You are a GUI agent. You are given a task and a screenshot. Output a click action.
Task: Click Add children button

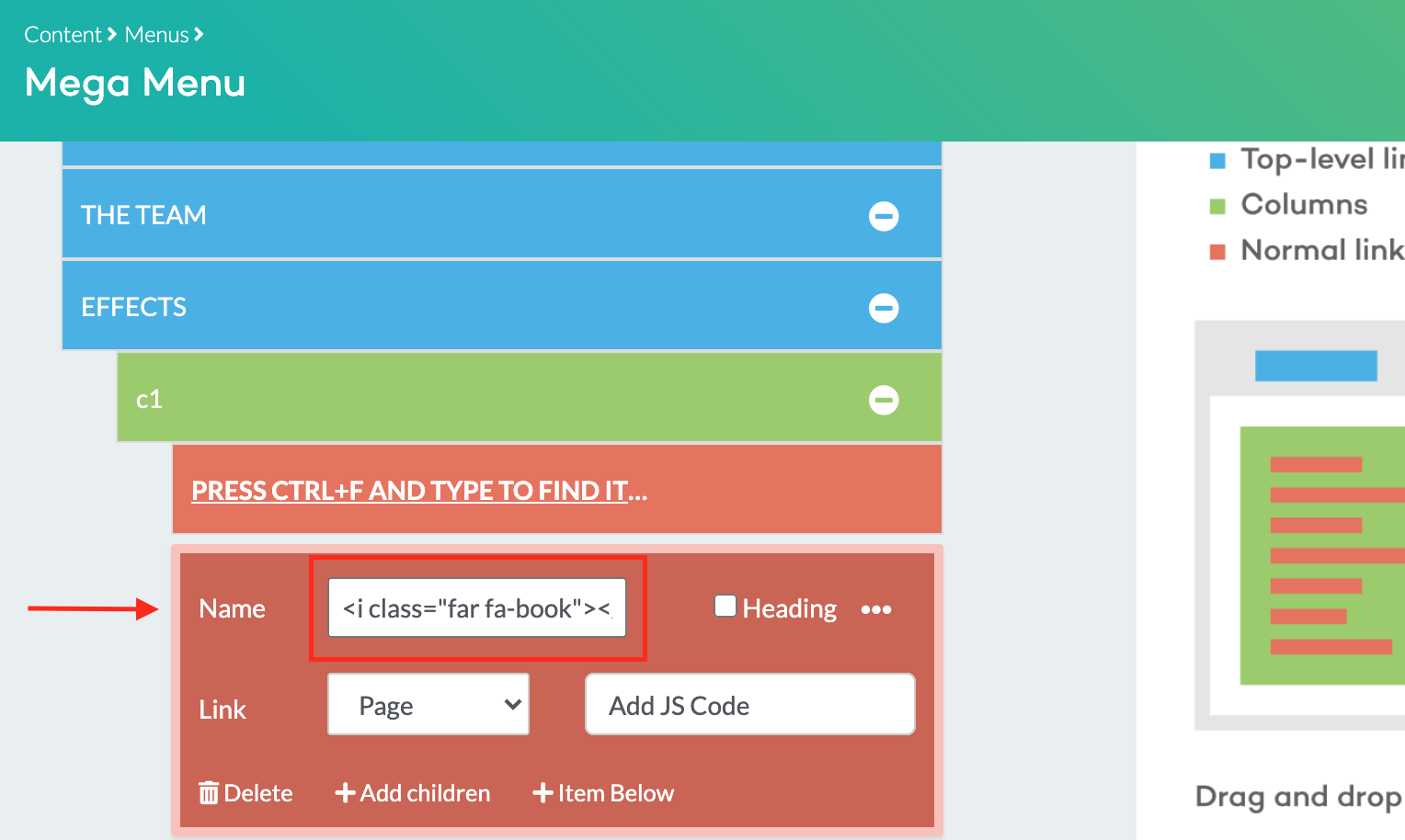click(x=413, y=792)
